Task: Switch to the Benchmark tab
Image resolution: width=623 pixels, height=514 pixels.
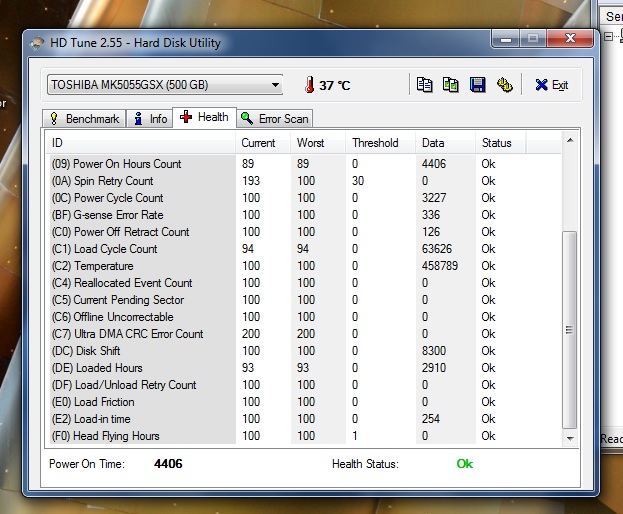Action: [x=84, y=119]
